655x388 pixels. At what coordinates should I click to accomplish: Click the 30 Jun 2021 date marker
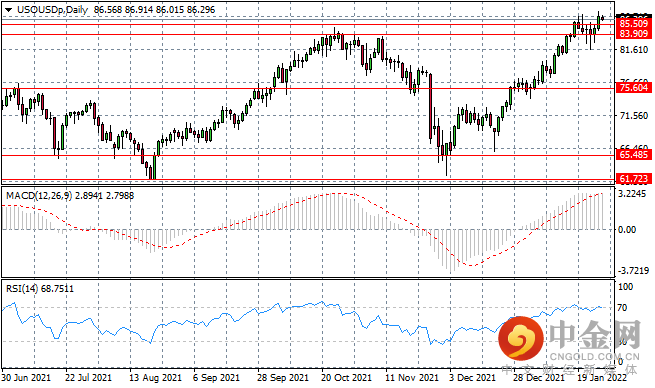point(26,378)
